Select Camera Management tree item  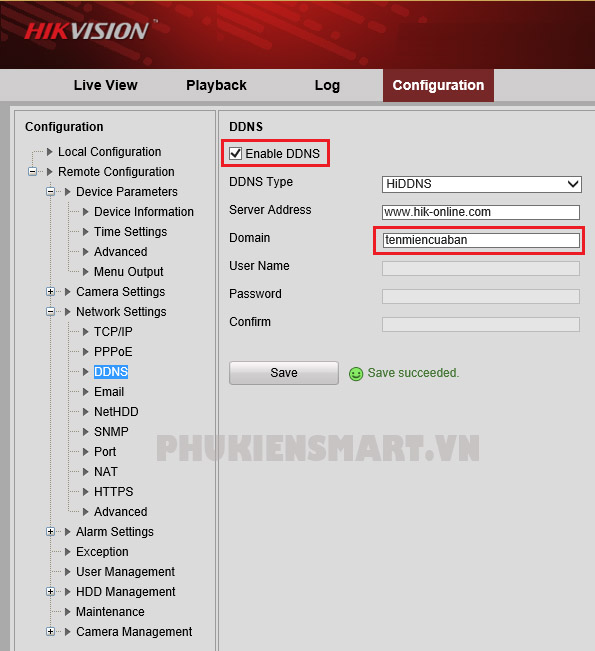[x=134, y=632]
